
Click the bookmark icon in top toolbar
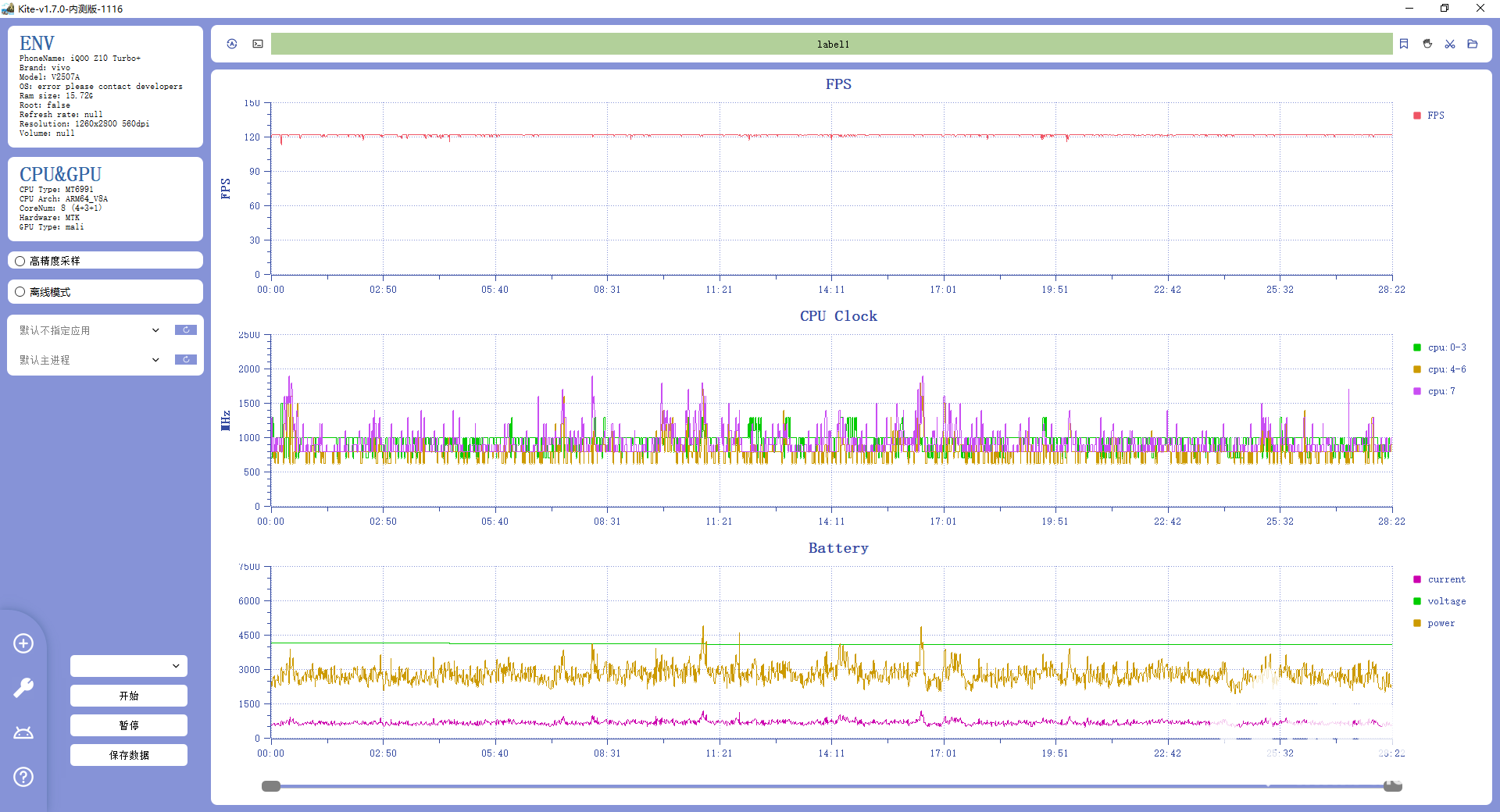(x=1404, y=44)
